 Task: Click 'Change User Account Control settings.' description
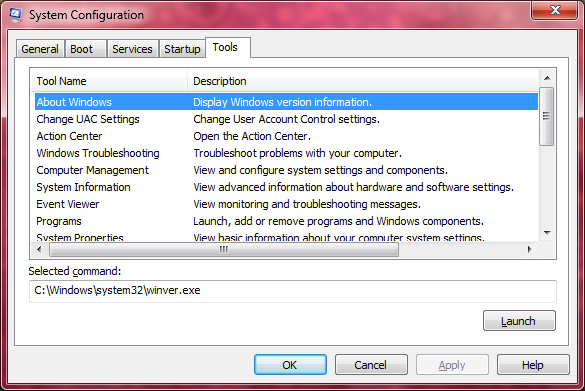click(x=286, y=119)
